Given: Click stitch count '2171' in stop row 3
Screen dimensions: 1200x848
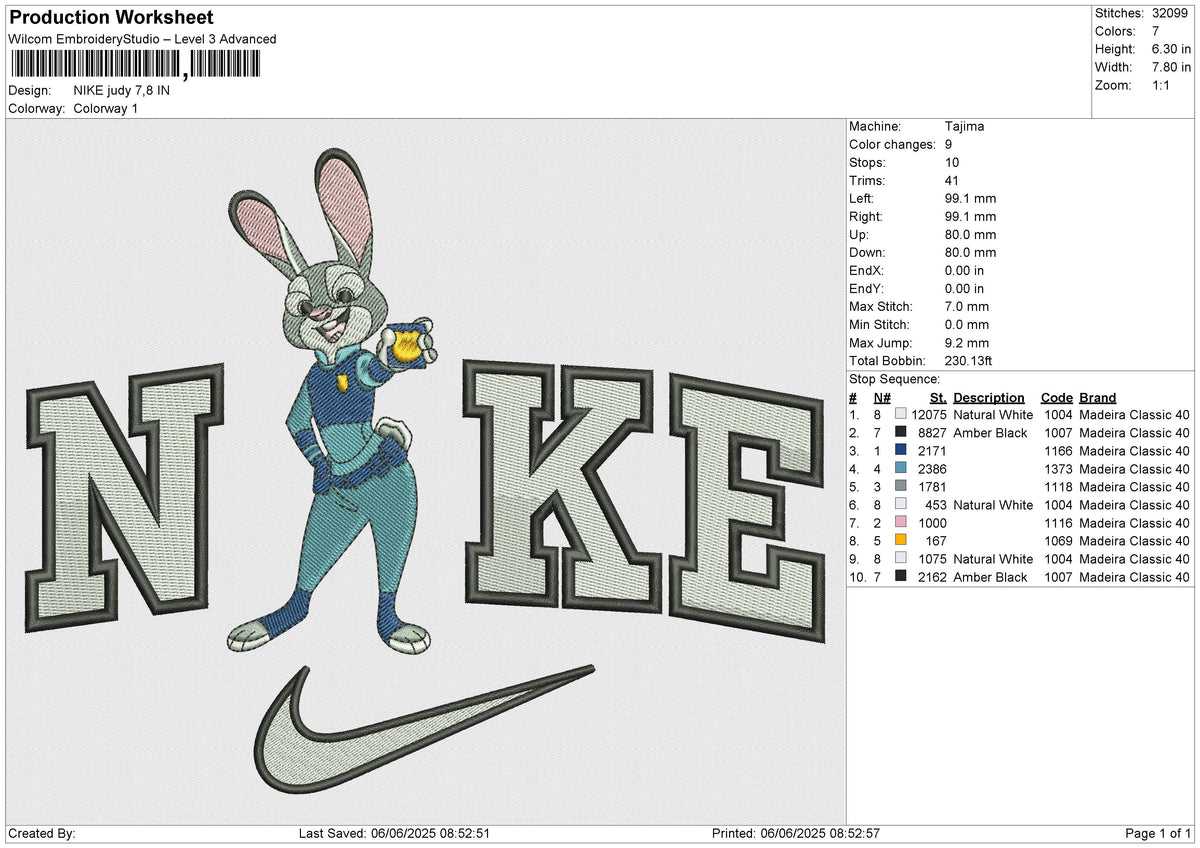Looking at the screenshot, I should 932,451.
